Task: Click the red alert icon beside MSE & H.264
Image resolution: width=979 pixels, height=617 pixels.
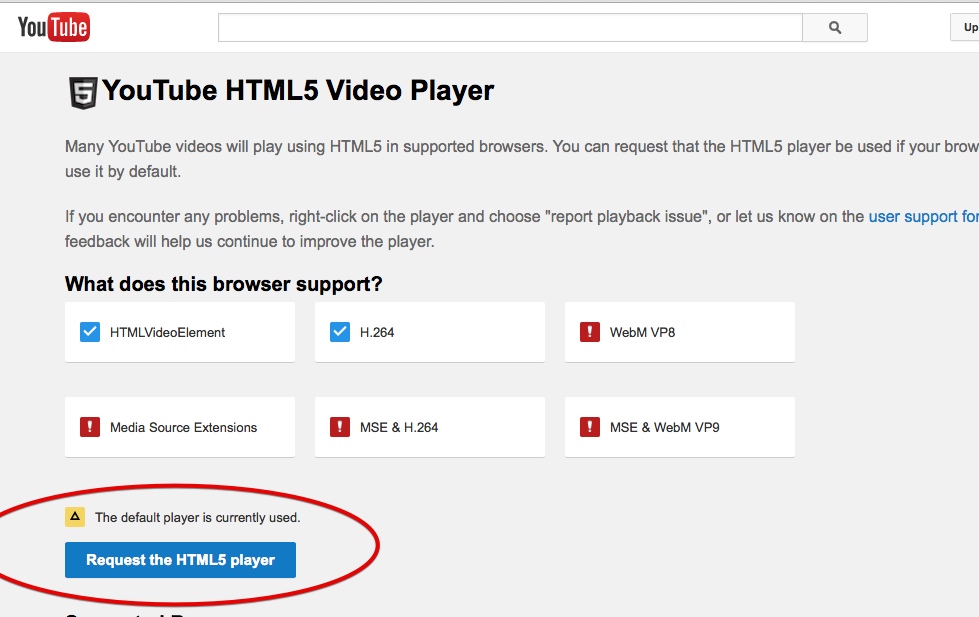Action: pos(340,427)
